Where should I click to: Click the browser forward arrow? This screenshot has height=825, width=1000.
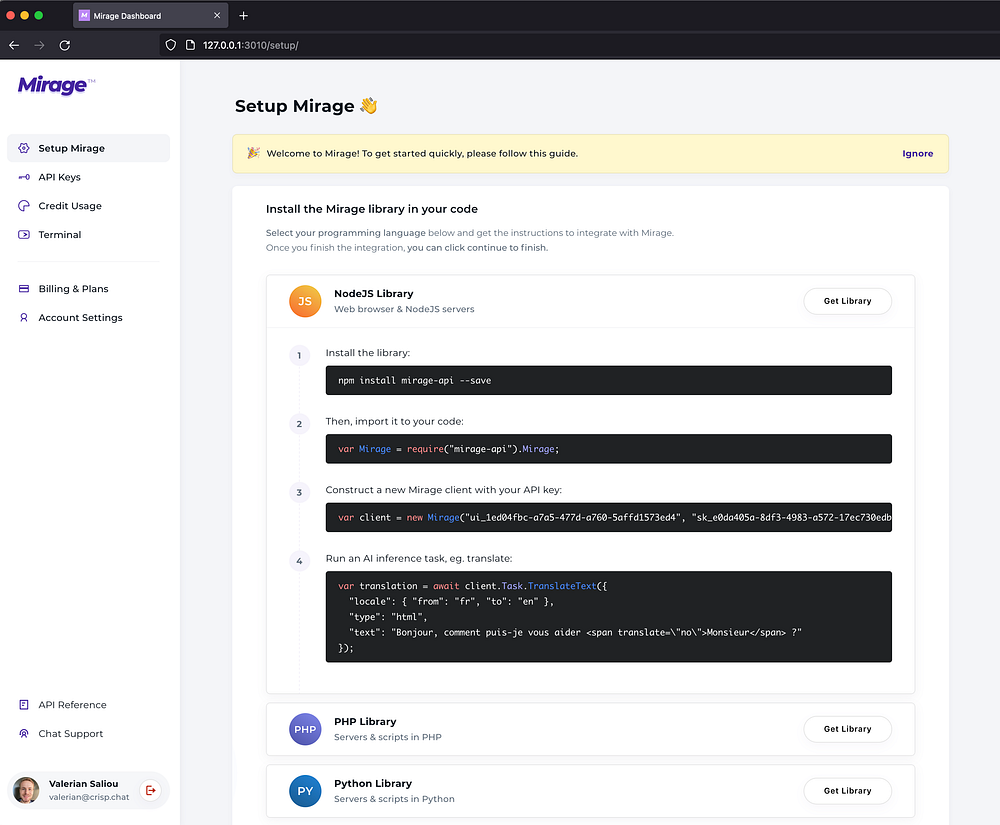point(40,45)
